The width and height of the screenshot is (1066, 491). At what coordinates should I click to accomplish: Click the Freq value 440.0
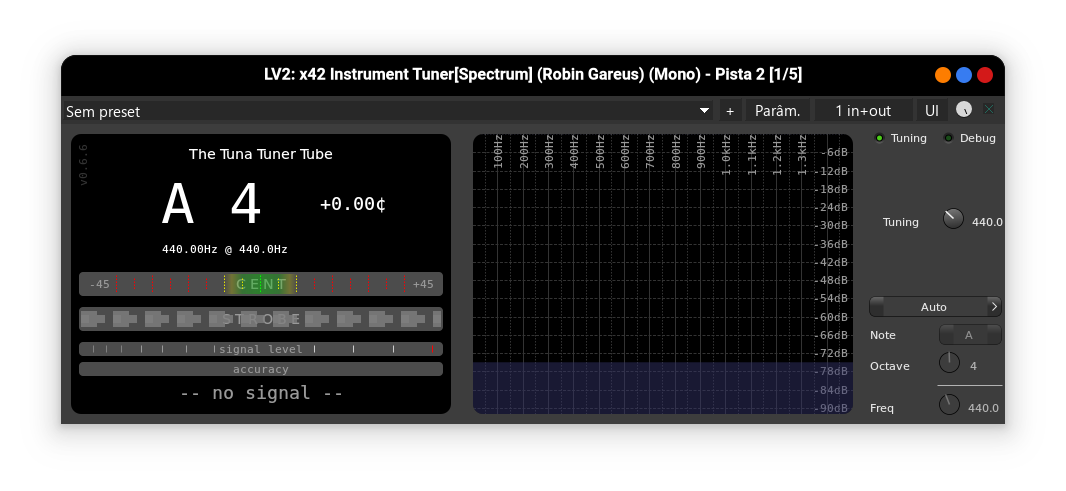coord(983,408)
